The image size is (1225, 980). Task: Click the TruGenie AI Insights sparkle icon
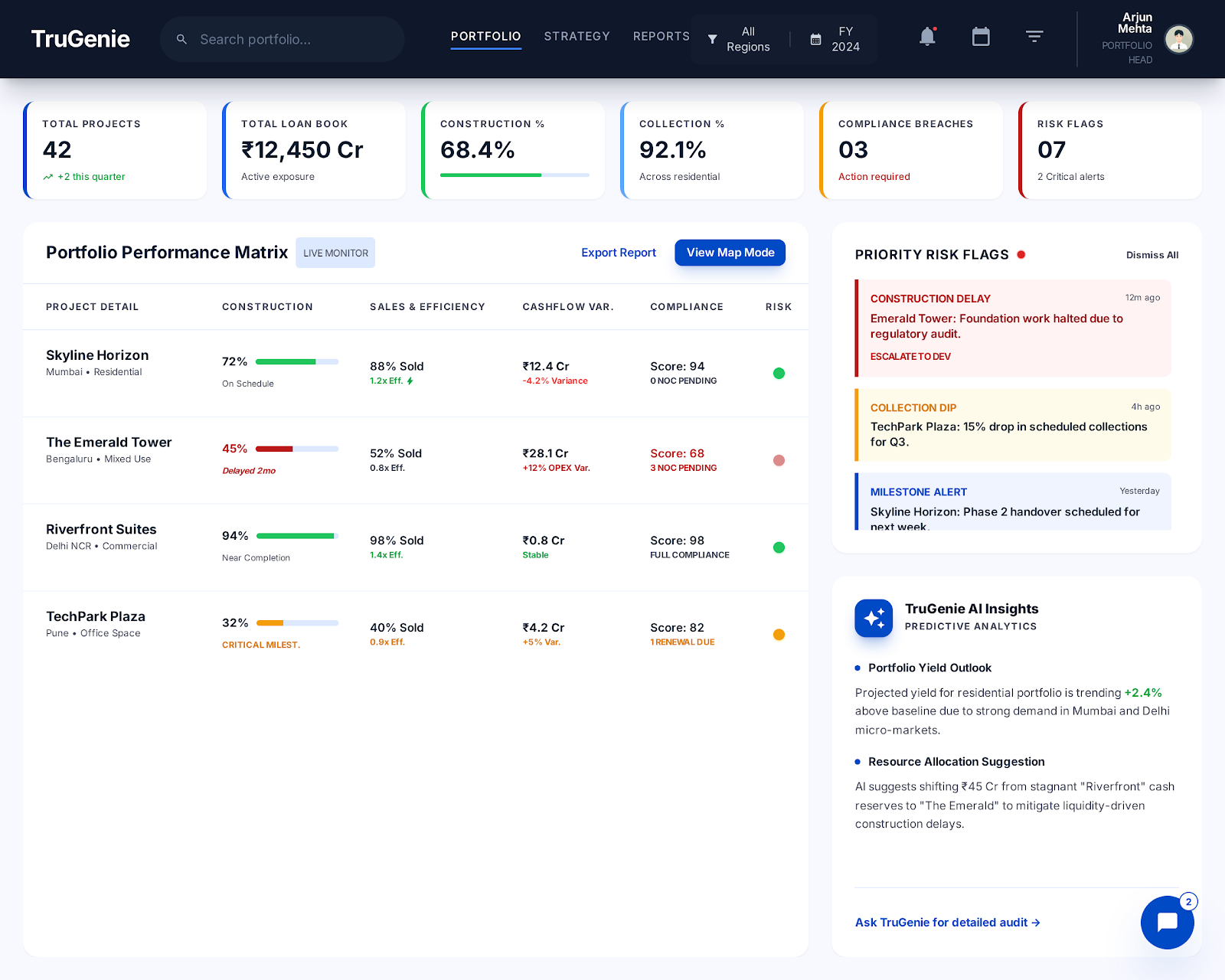click(874, 618)
